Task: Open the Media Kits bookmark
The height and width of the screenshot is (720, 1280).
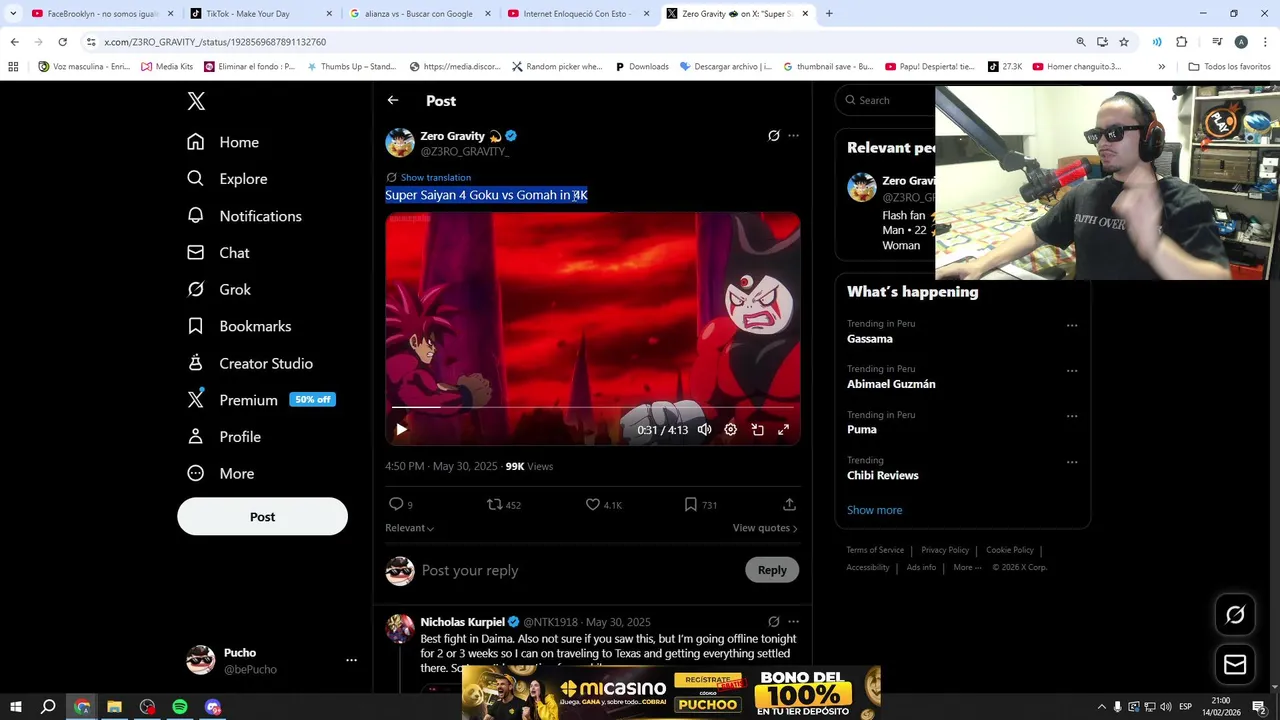Action: 167,67
